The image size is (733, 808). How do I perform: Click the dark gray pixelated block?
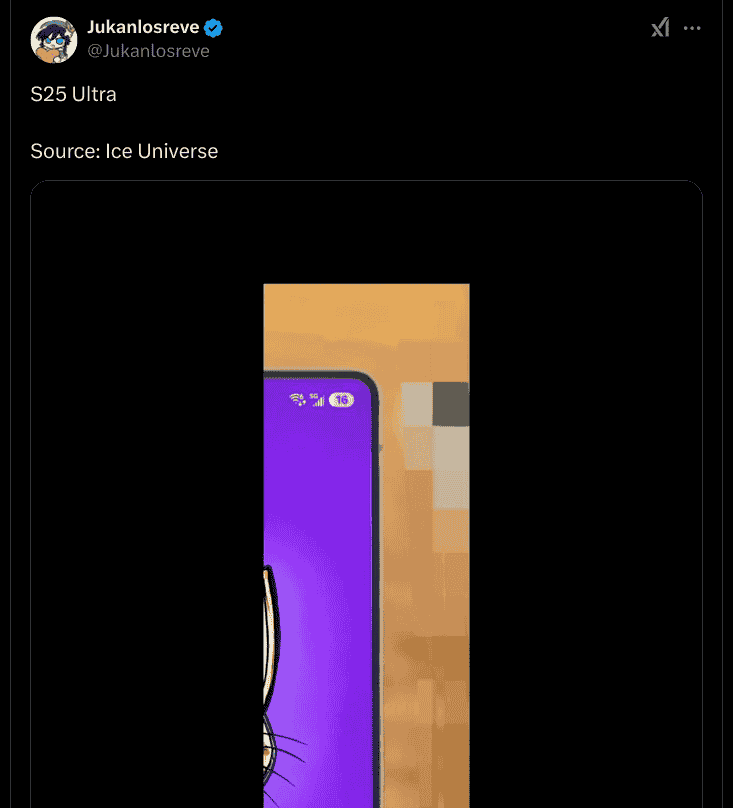click(451, 404)
